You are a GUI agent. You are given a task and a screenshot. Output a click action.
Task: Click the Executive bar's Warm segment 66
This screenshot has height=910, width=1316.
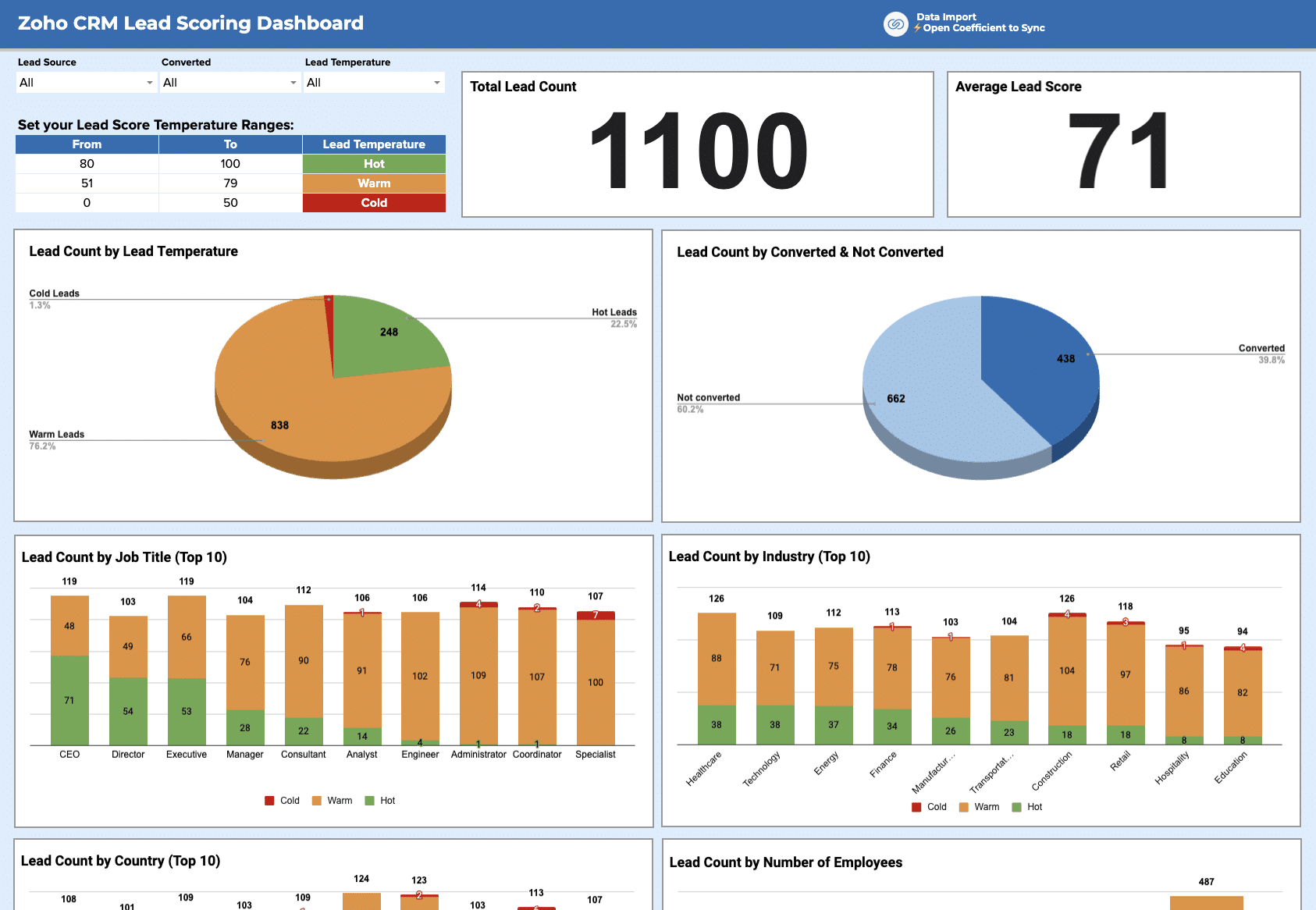pos(187,637)
